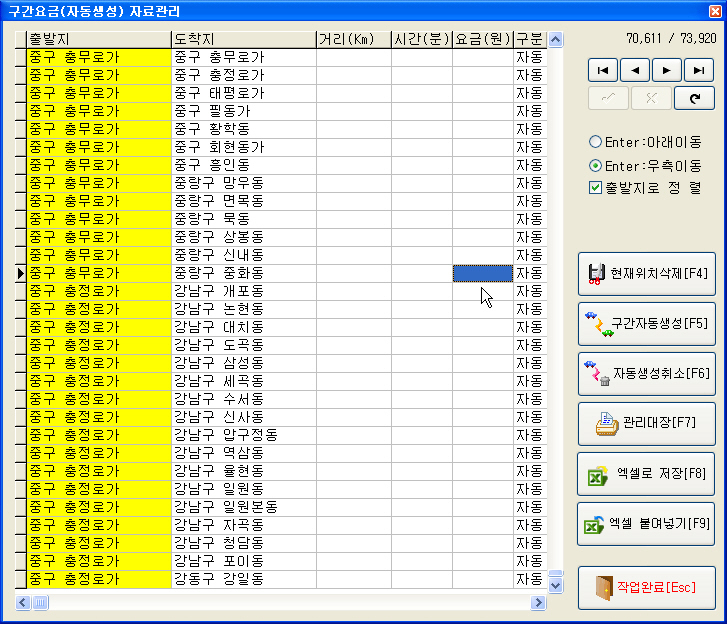Select destination cell 강남구 삼성동
This screenshot has width=727, height=624.
click(x=244, y=363)
